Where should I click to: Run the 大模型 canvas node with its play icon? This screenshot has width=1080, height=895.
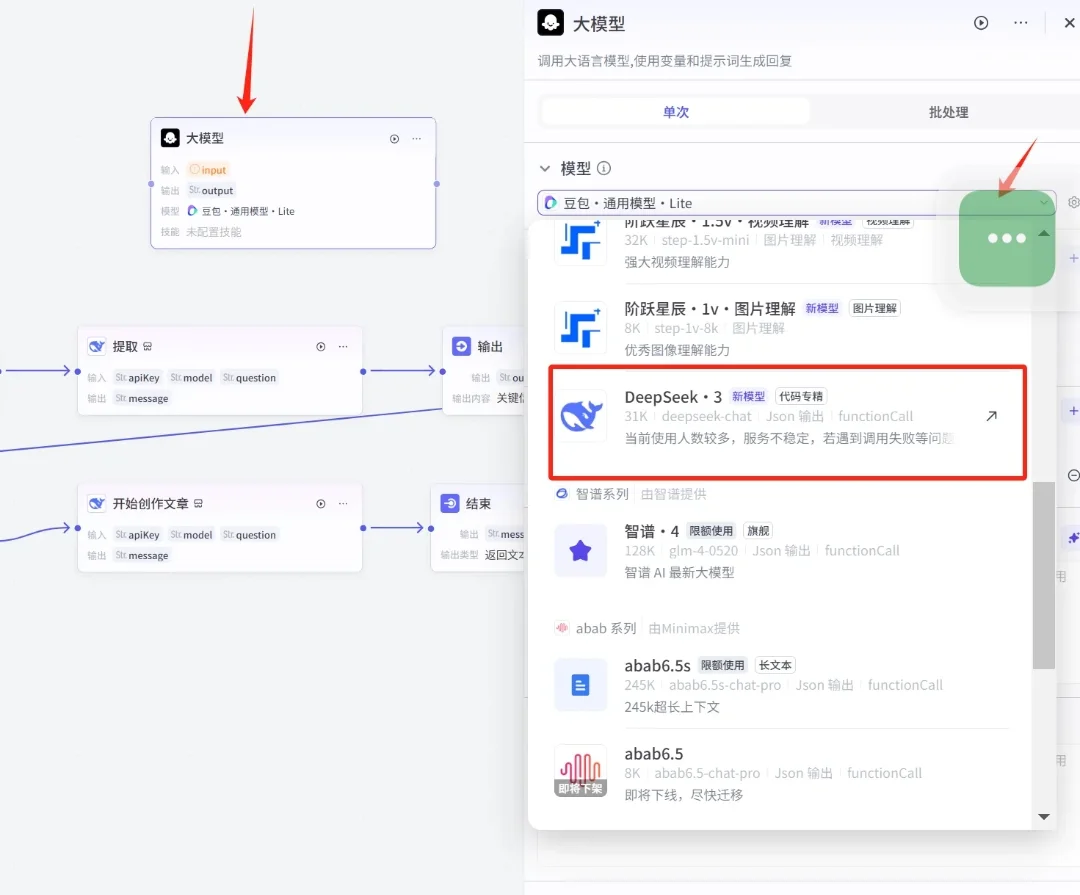[x=394, y=138]
